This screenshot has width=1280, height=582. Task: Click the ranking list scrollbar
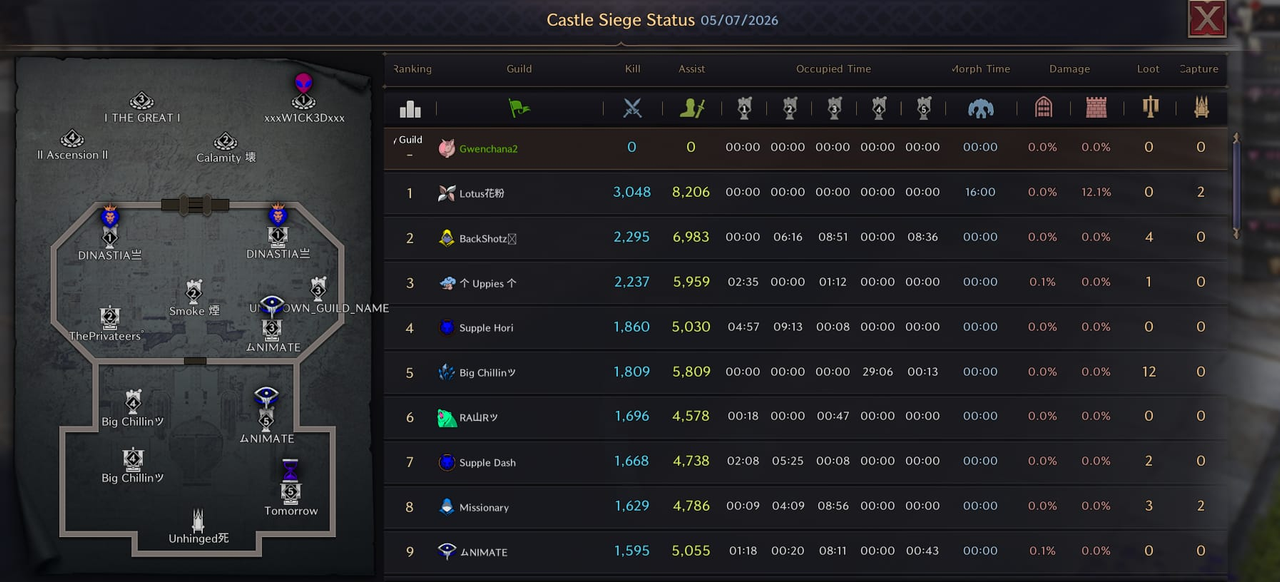coord(1237,187)
